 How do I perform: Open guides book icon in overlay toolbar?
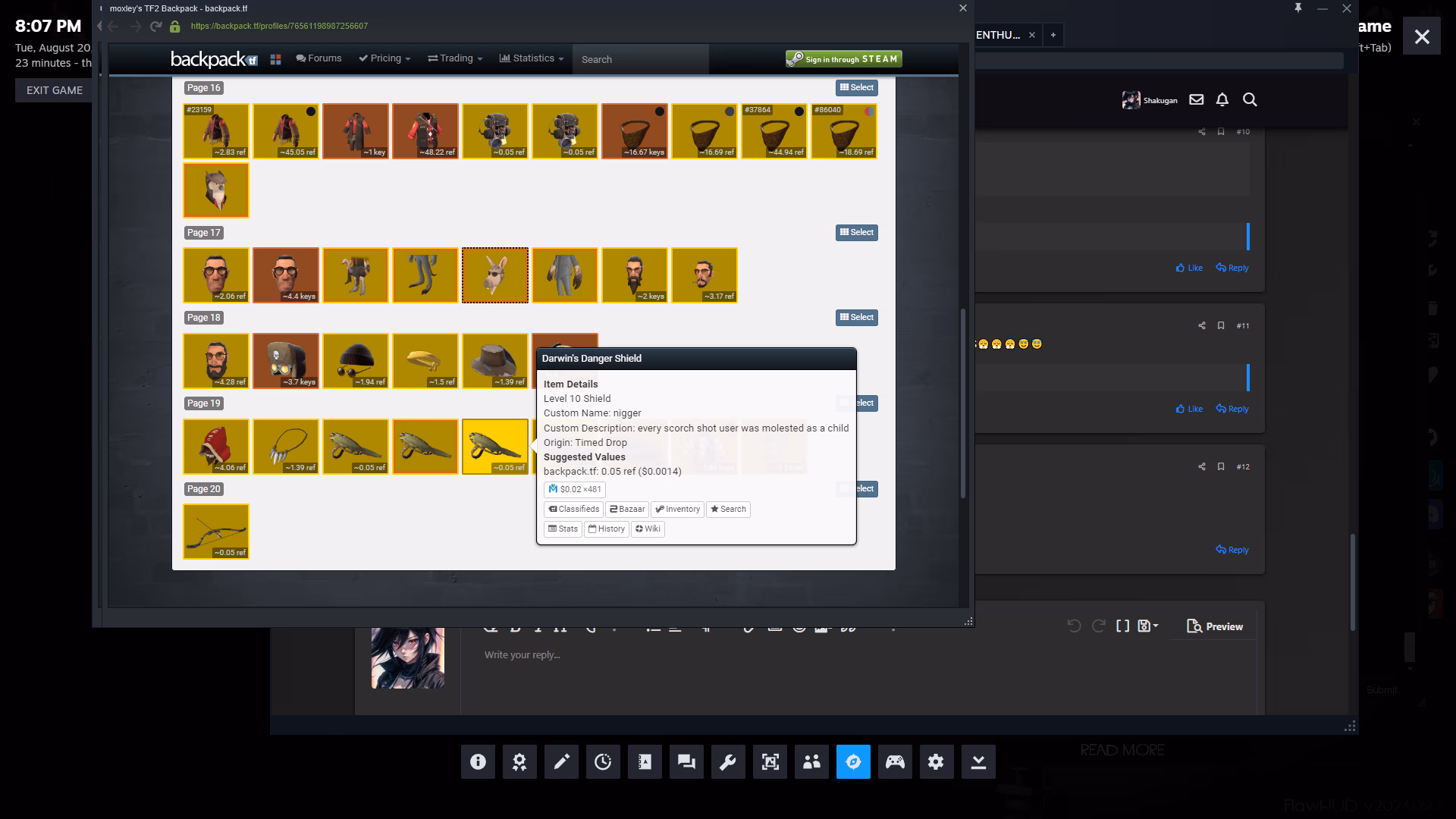click(x=645, y=761)
